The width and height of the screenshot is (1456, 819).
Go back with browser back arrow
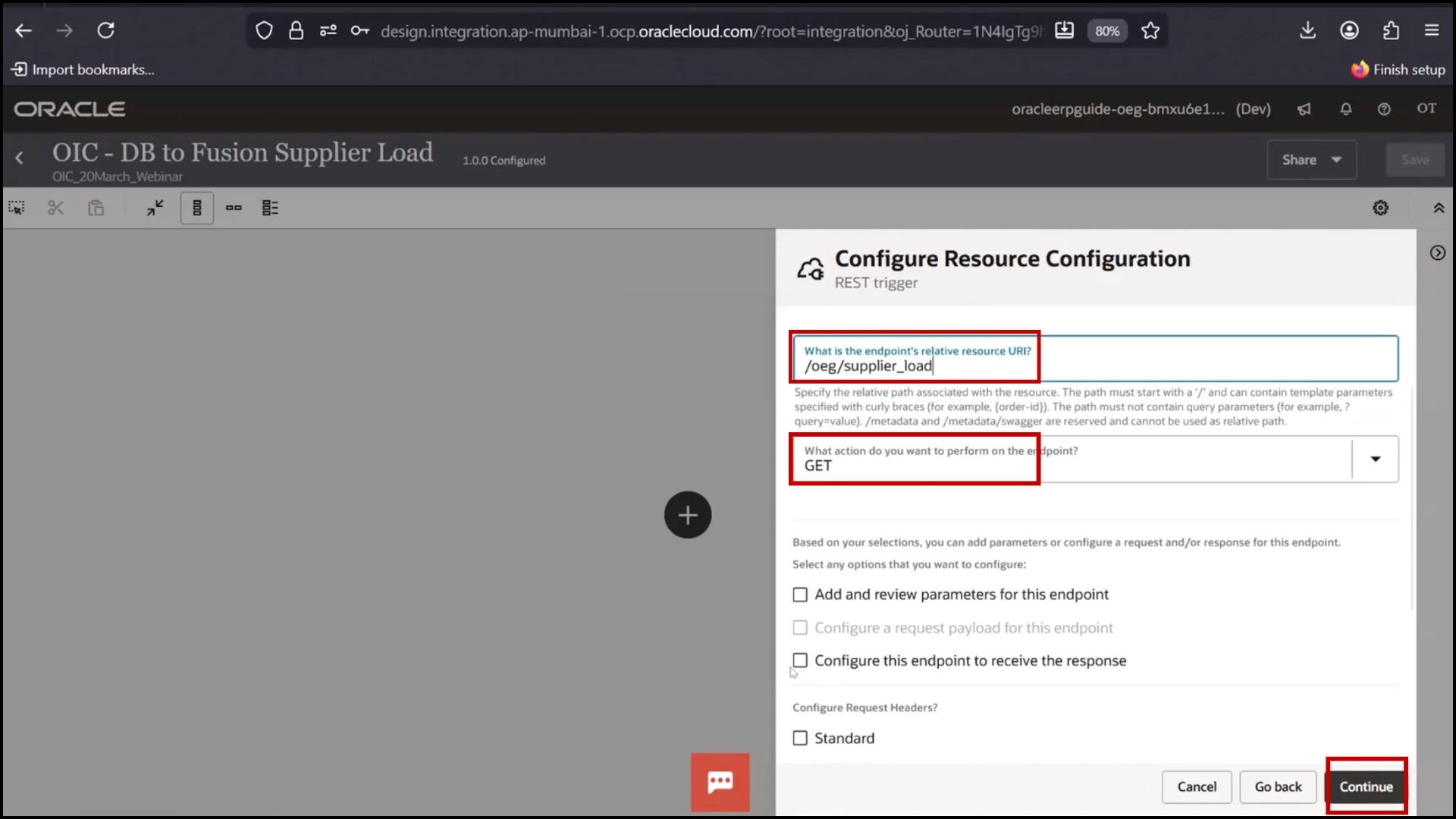[x=24, y=30]
